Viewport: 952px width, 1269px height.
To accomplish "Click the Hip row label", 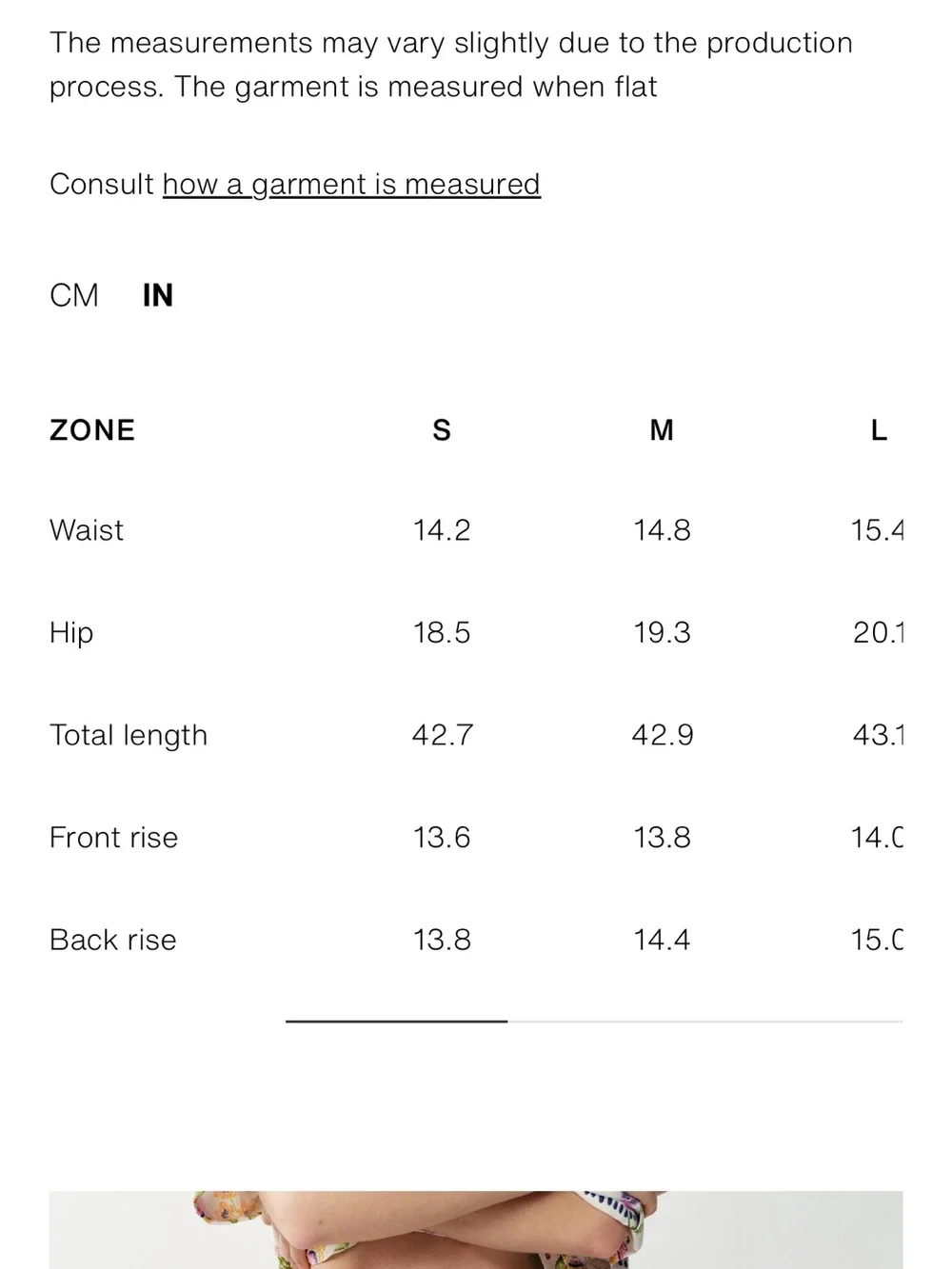I will [x=71, y=633].
